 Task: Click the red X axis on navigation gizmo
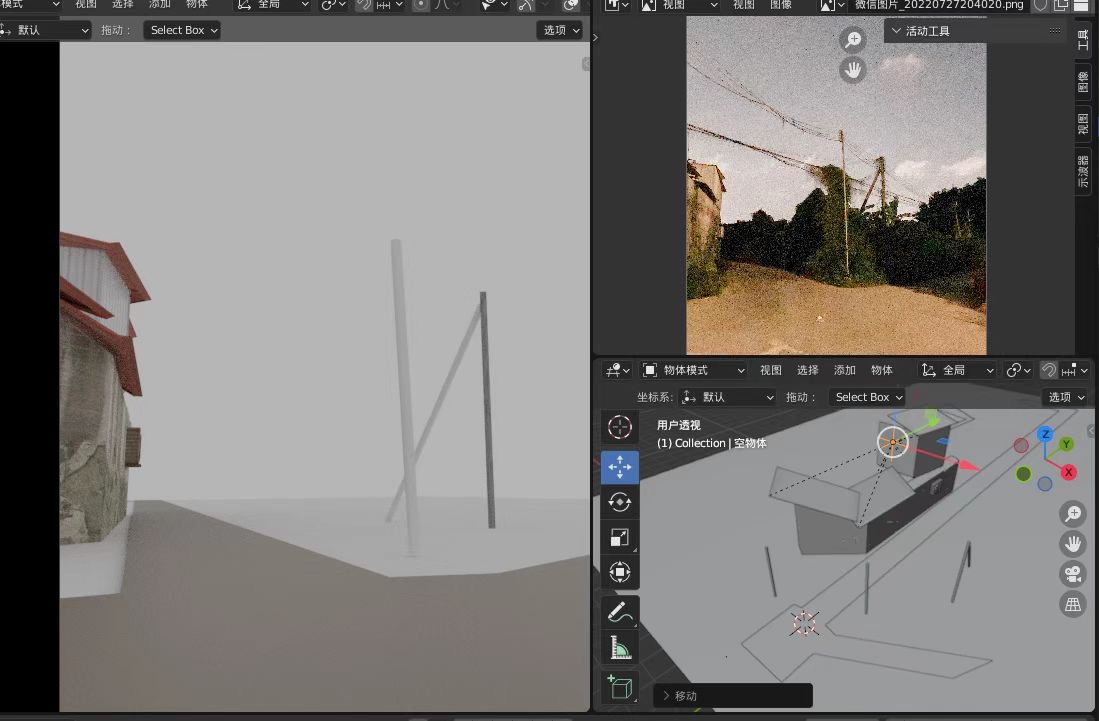(1068, 472)
